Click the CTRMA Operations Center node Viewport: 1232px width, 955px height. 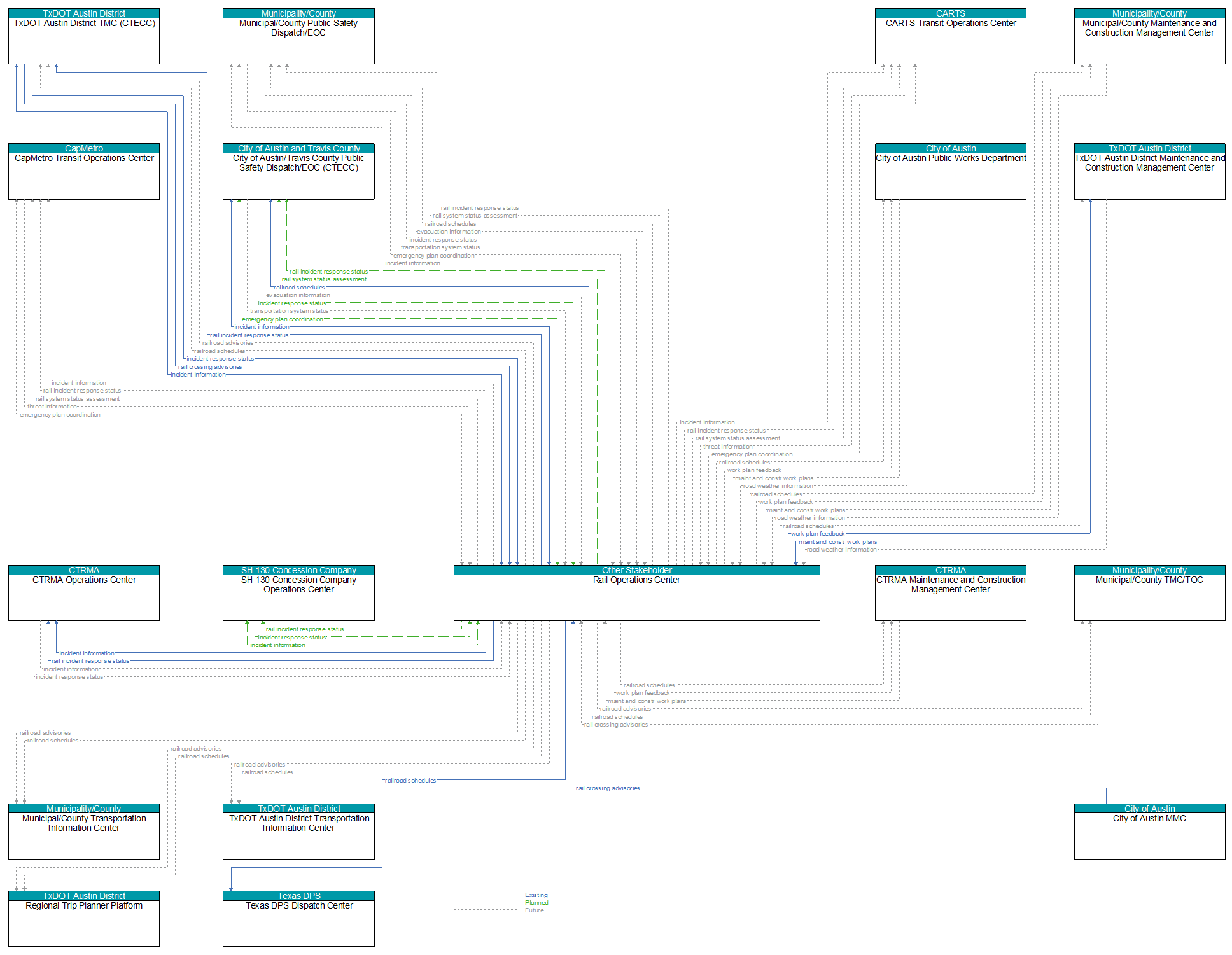click(x=84, y=593)
